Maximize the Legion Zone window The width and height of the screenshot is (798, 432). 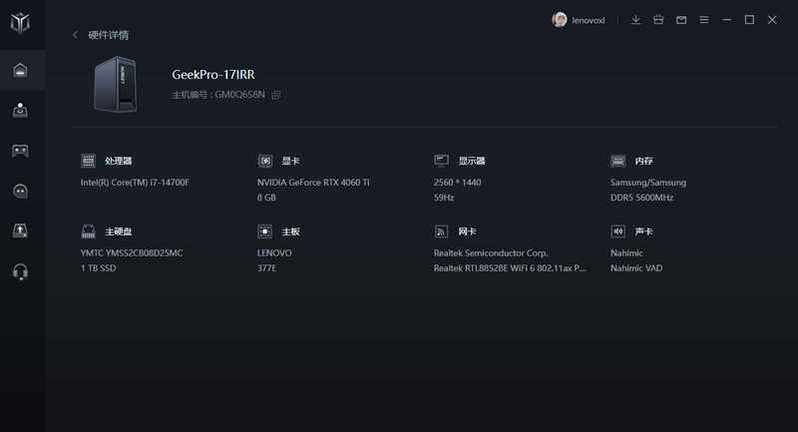[750, 20]
